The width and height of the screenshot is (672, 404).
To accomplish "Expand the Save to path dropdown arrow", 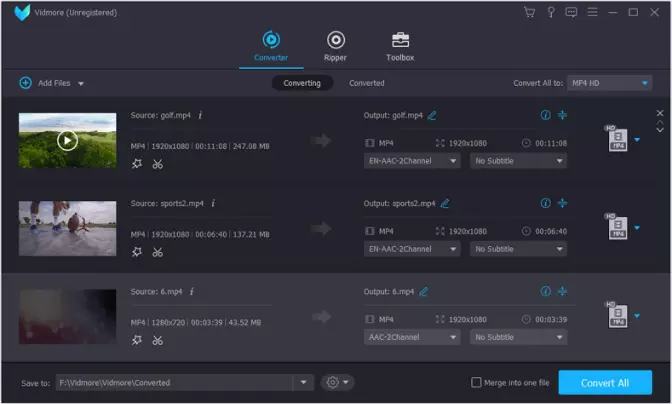I will [x=303, y=383].
